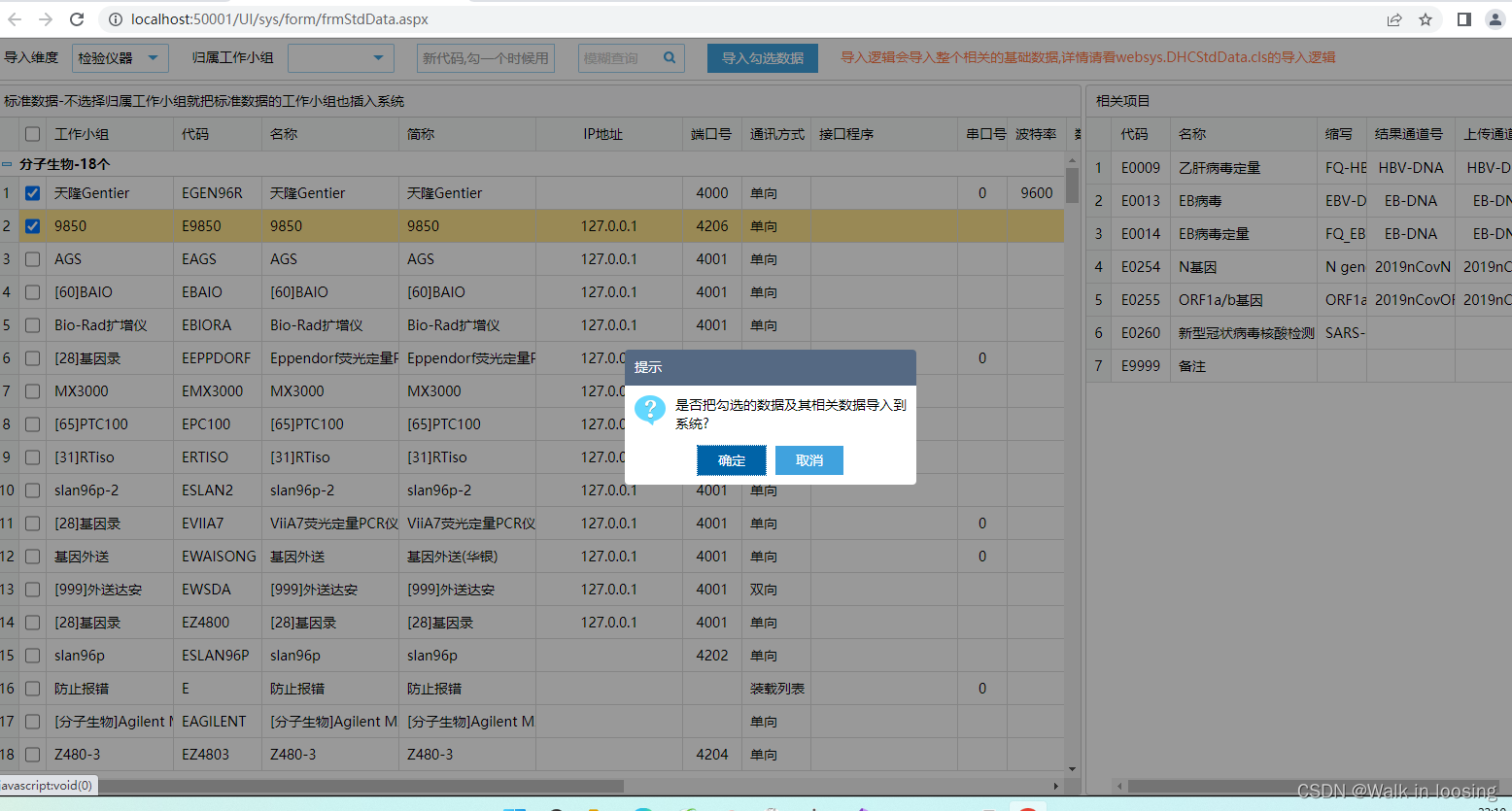Viewport: 1512px width, 811px height.
Task: Open the 归属工作小组 dropdown
Action: pos(340,58)
